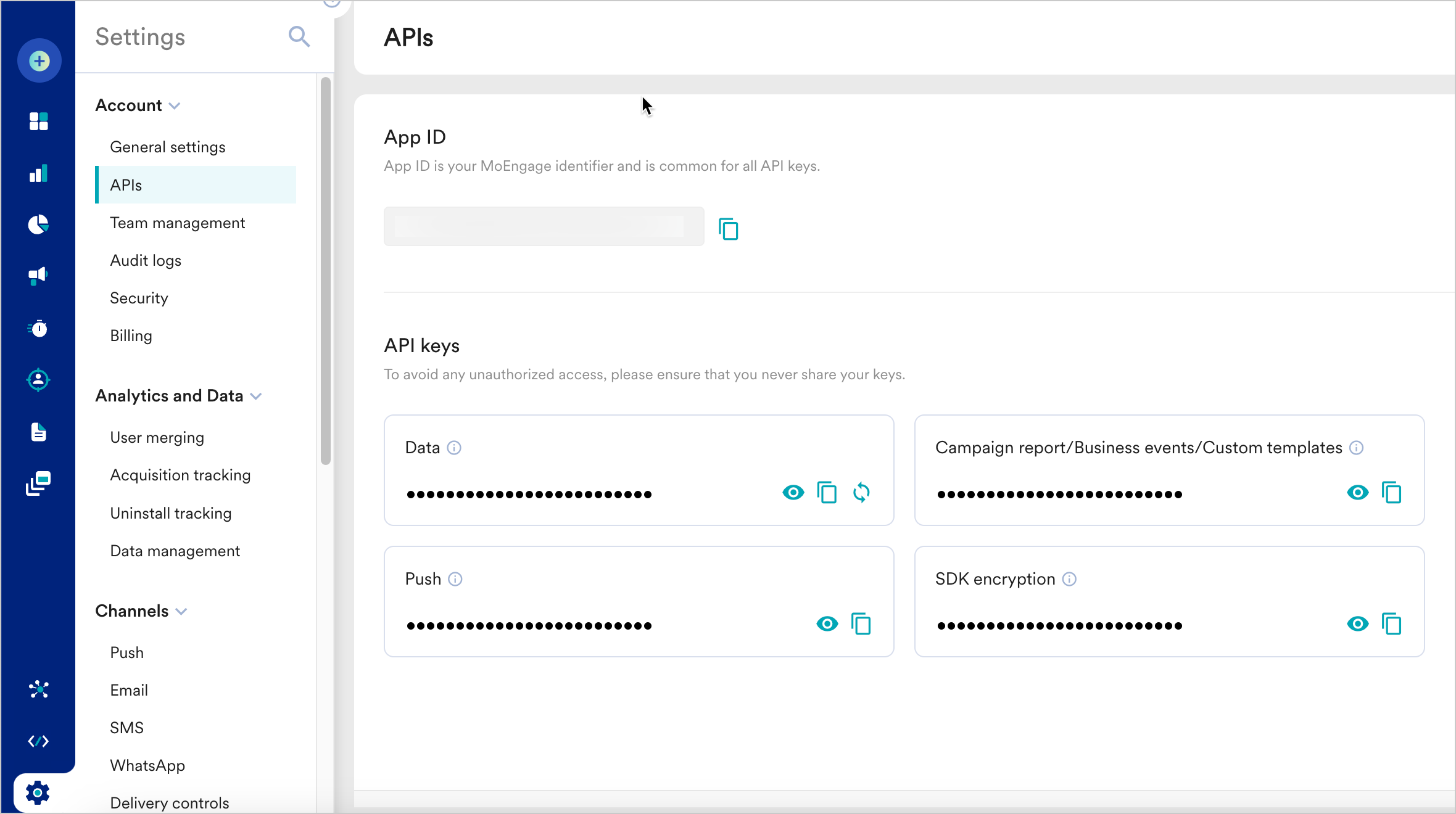Regenerate the Data API key
Image resolution: width=1456 pixels, height=814 pixels.
click(x=861, y=493)
